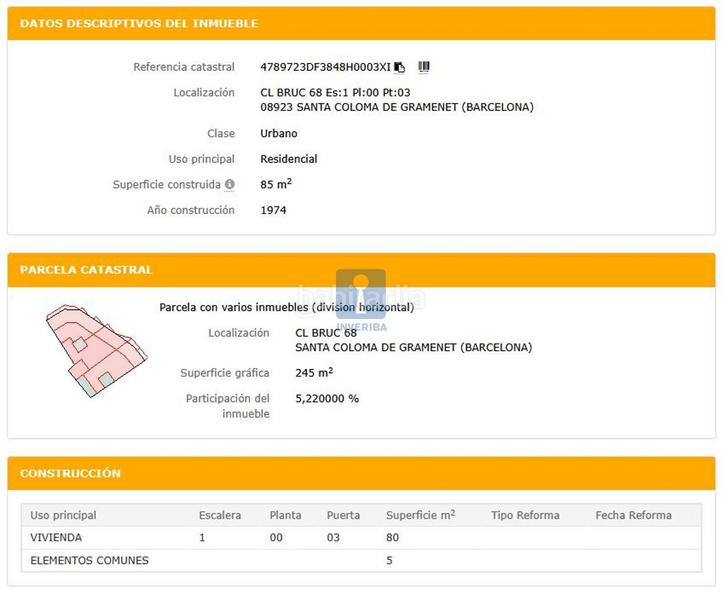Click the Parcela con varios inmuebles text

286,308
